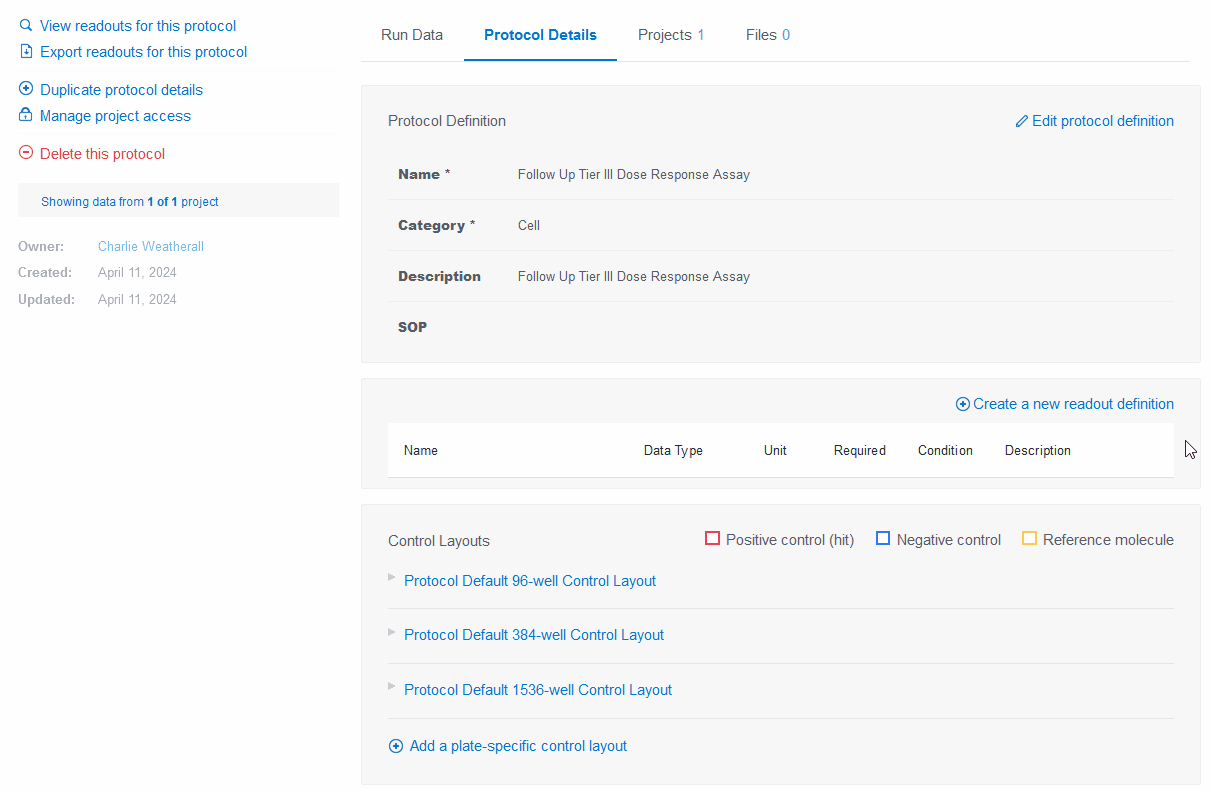Screen dimensions: 1212x791
Task: Click the Created date April 11, 2024
Action: tap(137, 272)
